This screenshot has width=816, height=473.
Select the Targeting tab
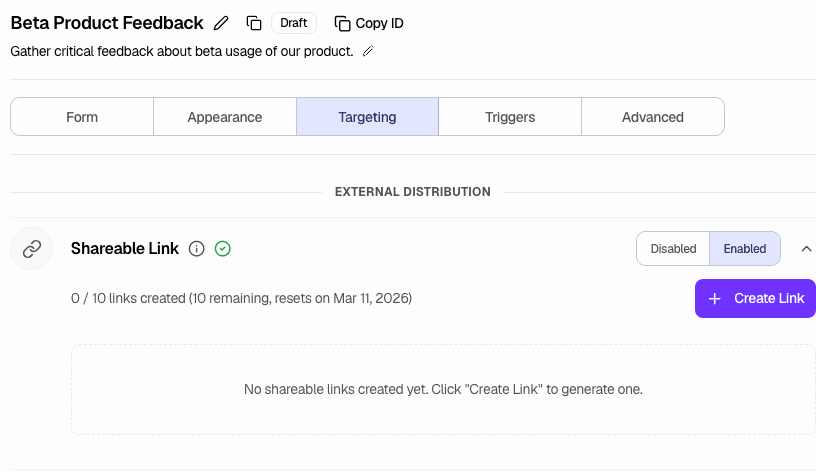(x=367, y=117)
